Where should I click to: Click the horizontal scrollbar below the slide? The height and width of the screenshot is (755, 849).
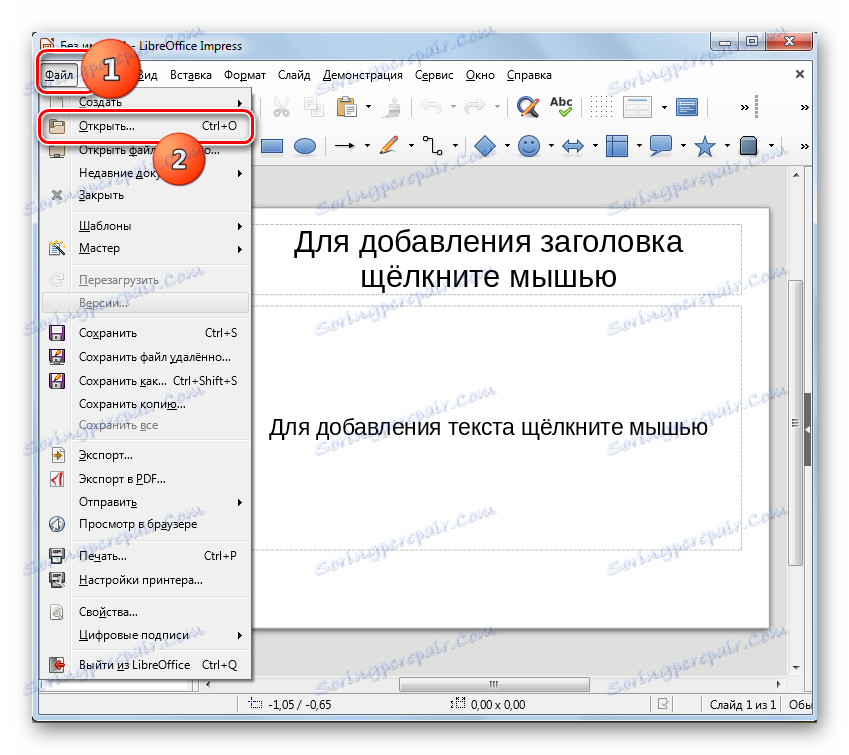495,685
